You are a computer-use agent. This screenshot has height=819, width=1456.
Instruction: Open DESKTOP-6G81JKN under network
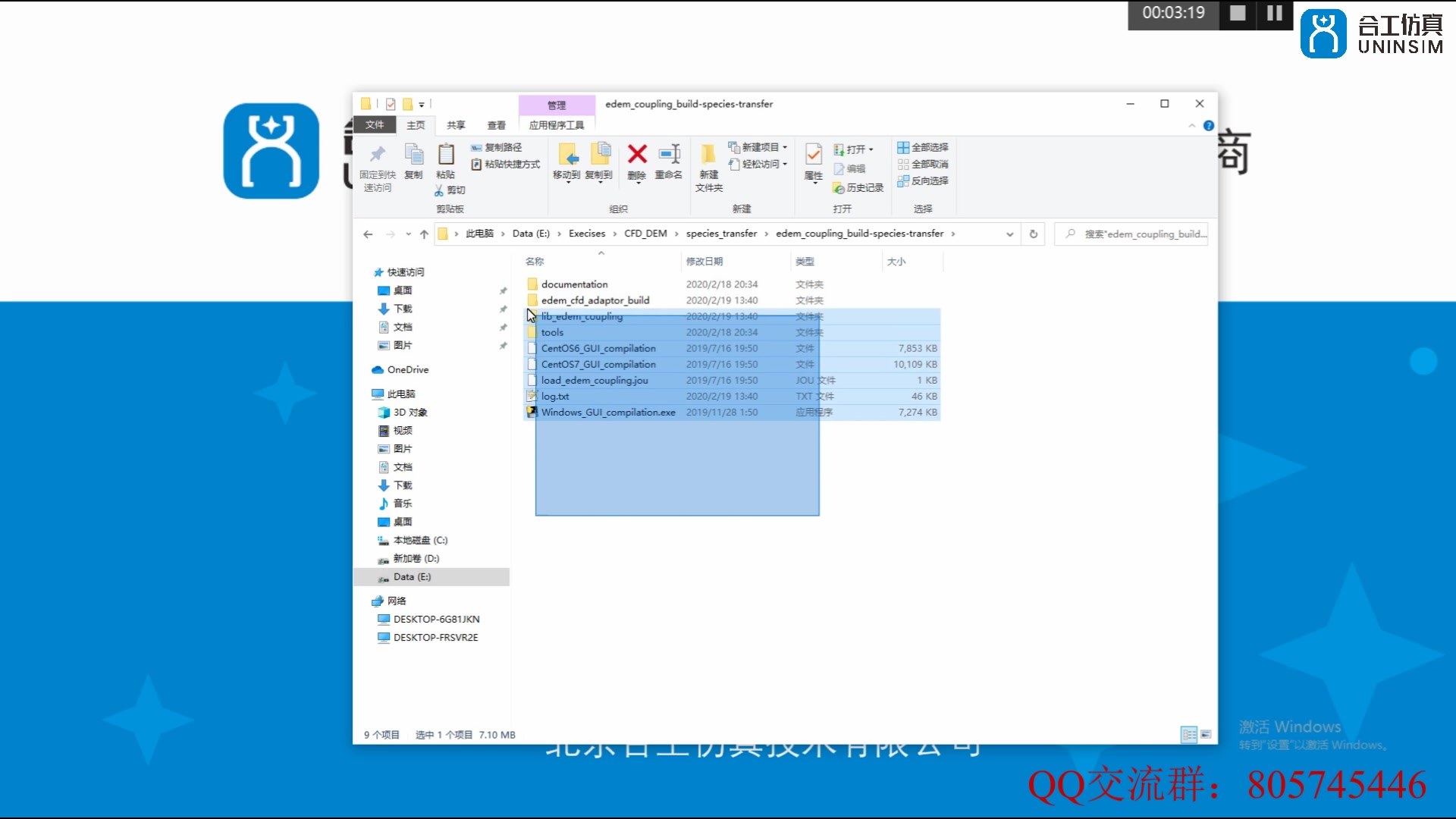pyautogui.click(x=436, y=619)
